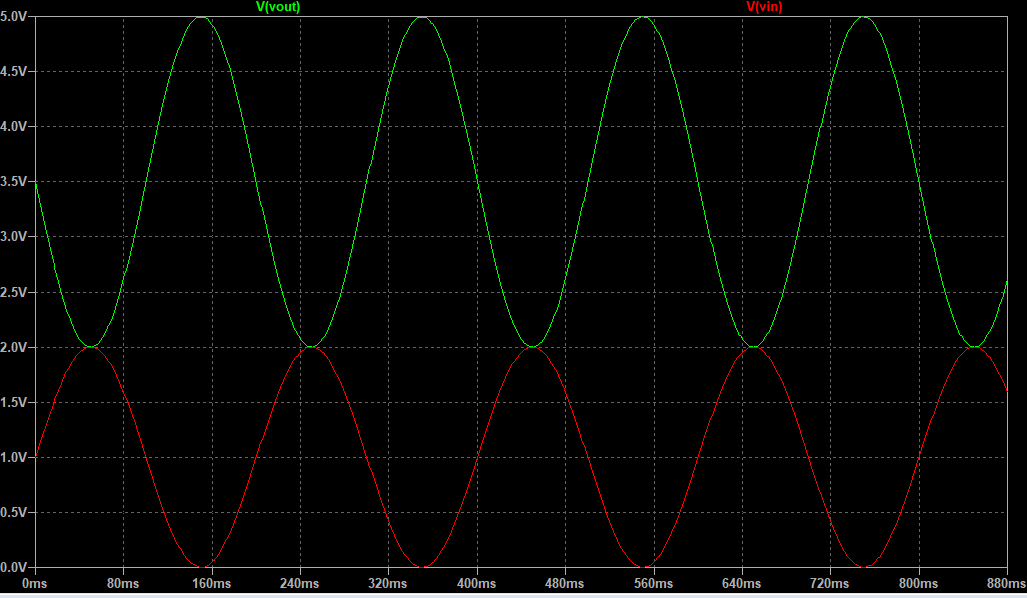The width and height of the screenshot is (1027, 598).
Task: Click the 800ms time axis label
Action: tap(919, 583)
